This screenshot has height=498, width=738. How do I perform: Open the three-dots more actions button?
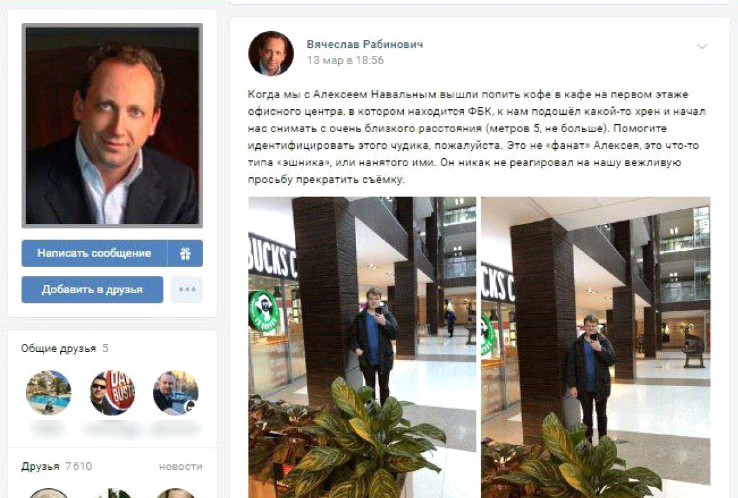[x=187, y=289]
